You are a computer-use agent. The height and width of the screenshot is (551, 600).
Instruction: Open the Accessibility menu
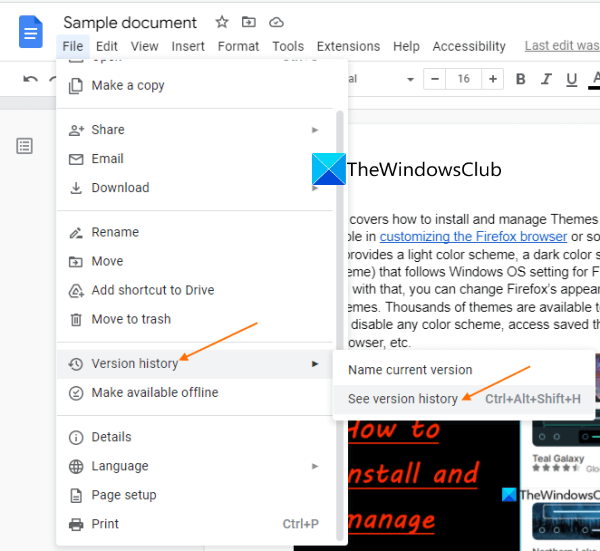[x=469, y=46]
